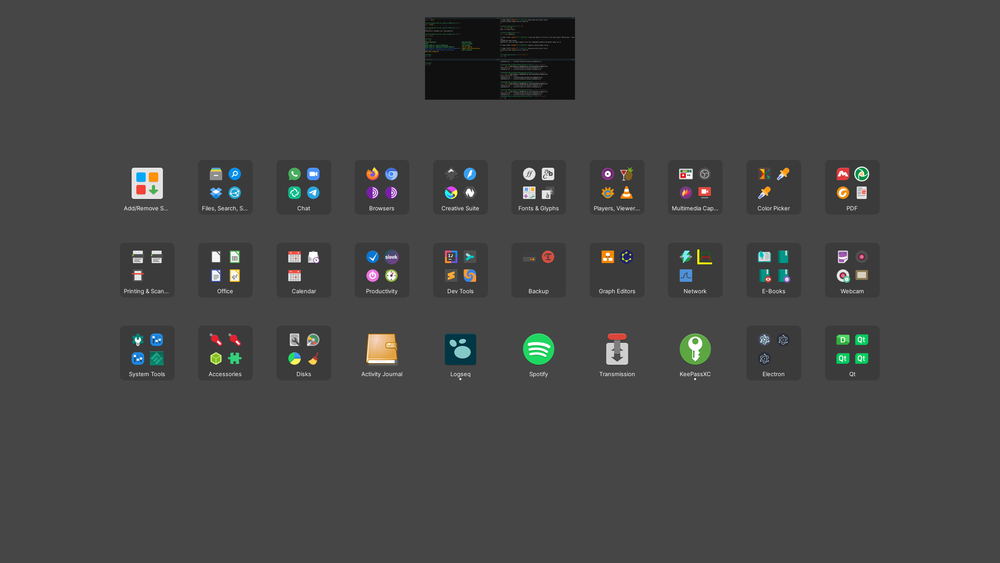1000x563 pixels.
Task: Open the Multimedia Capture folder
Action: 695,187
